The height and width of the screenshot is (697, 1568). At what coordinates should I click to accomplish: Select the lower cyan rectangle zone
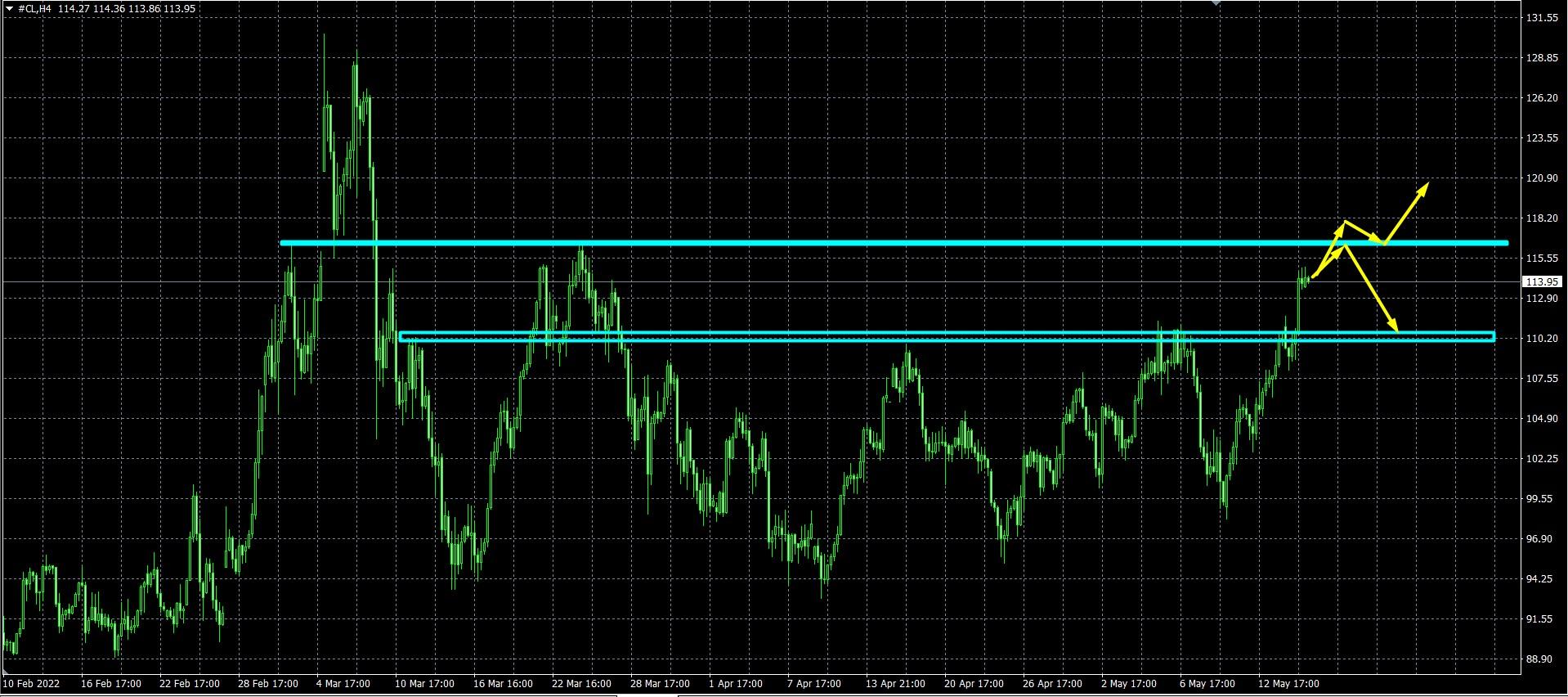click(818, 336)
